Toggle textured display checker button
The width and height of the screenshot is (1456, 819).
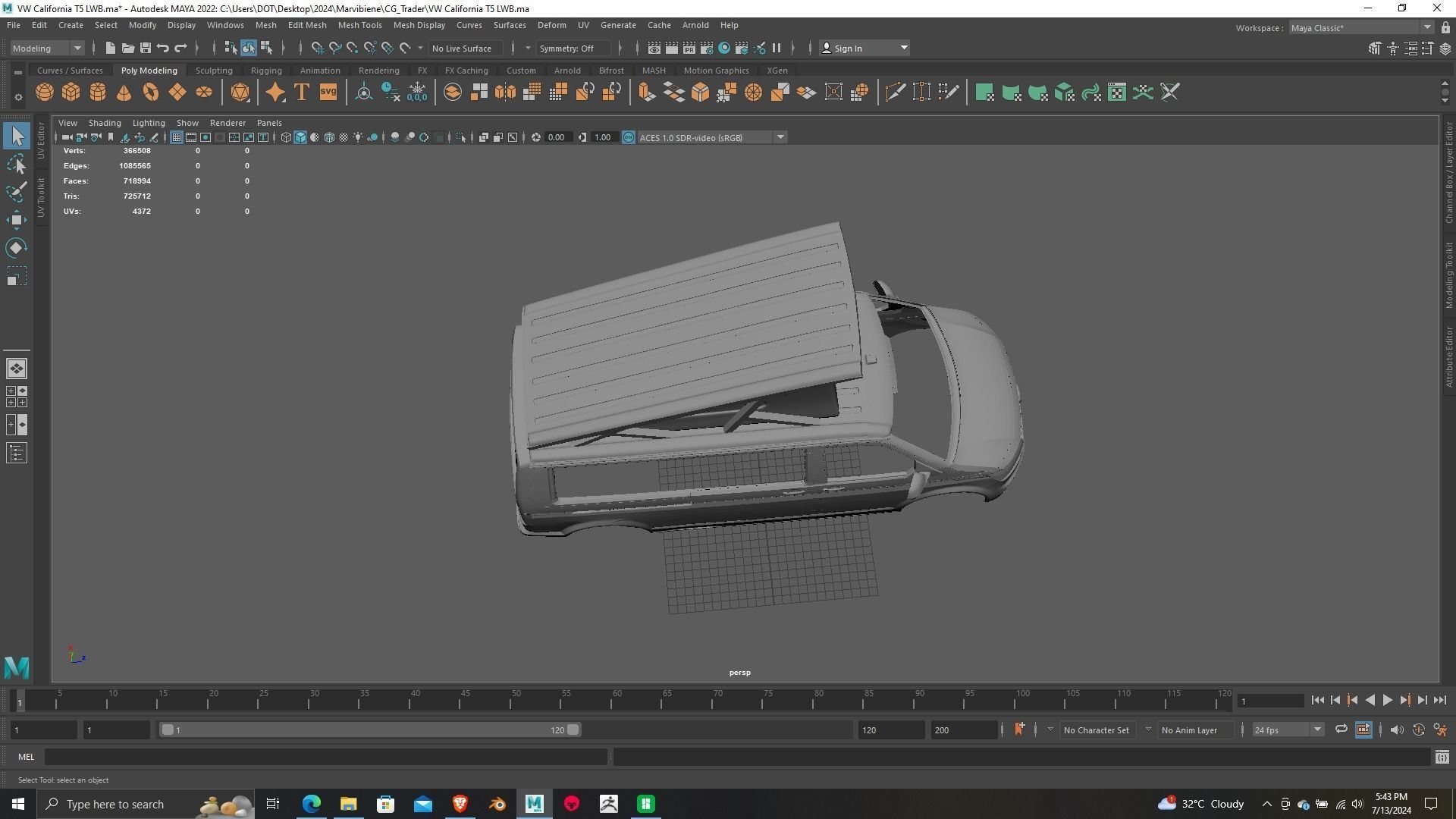344,137
